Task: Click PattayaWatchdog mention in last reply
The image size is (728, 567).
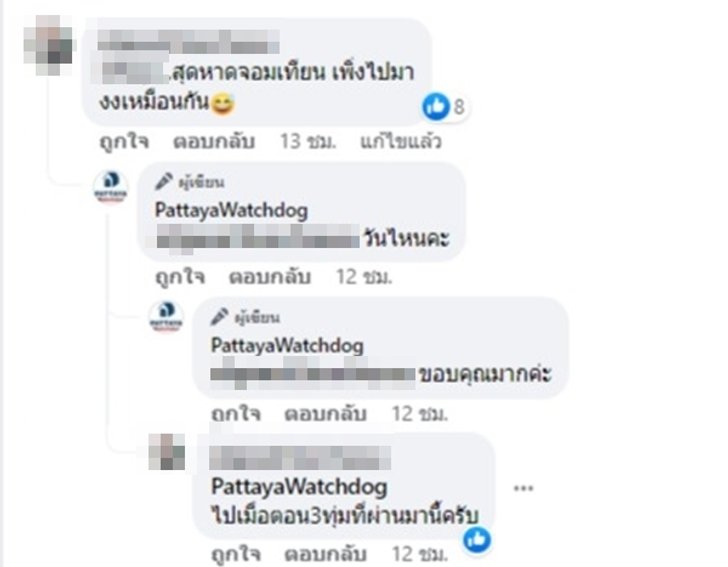Action: 299,487
